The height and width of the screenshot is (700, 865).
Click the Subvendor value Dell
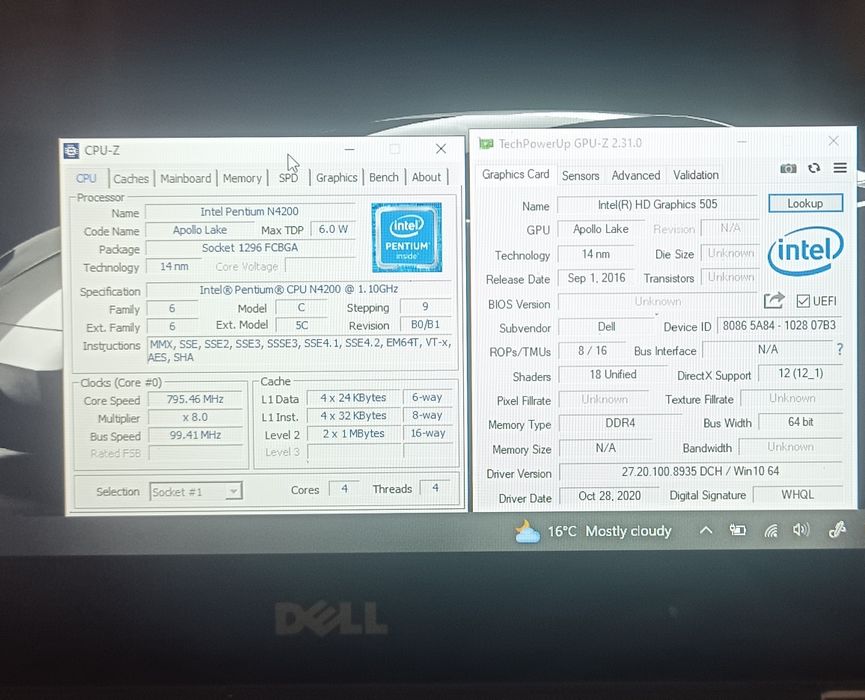(x=606, y=327)
